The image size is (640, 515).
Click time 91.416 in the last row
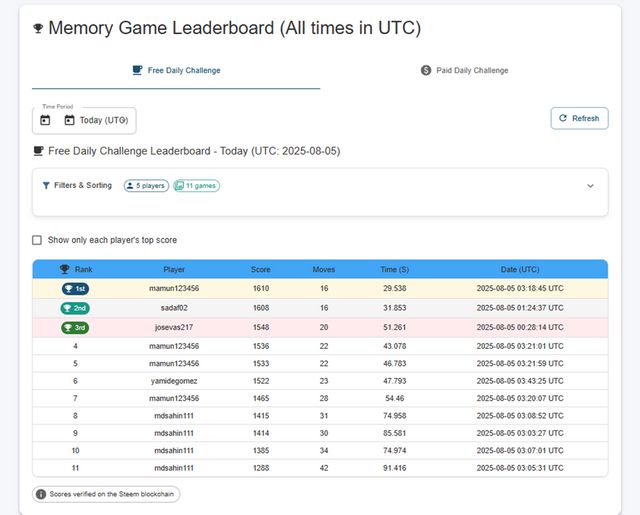point(395,468)
